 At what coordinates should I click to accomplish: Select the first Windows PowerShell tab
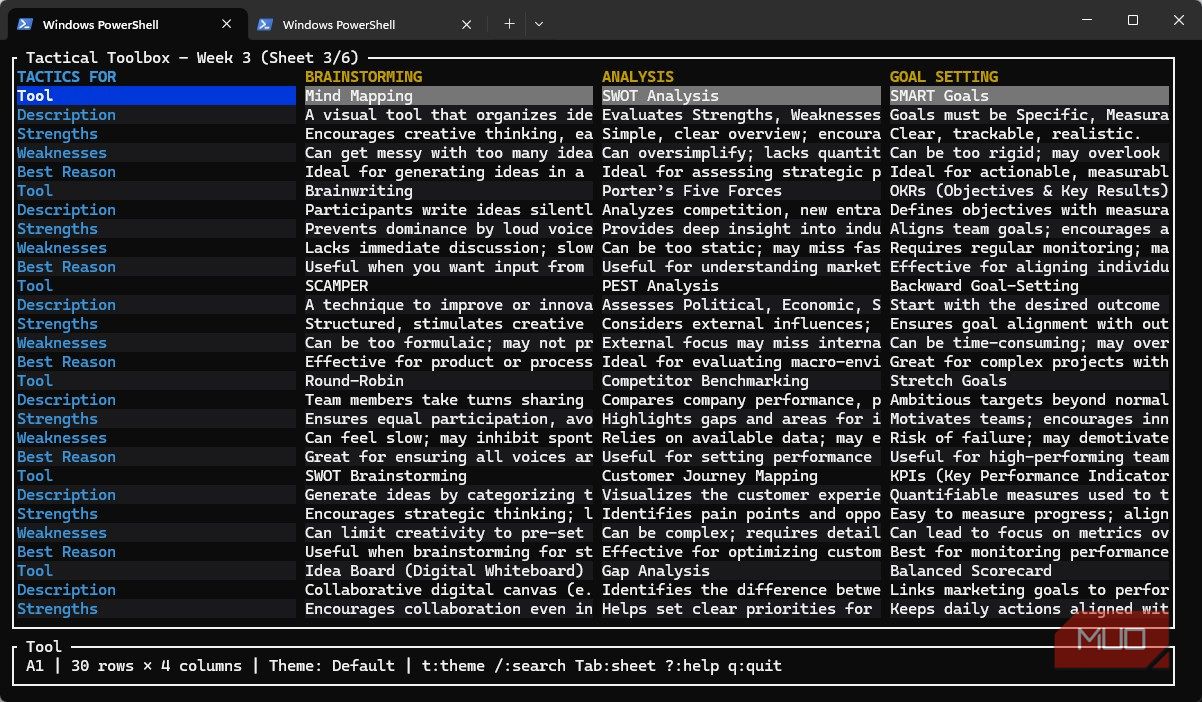127,24
